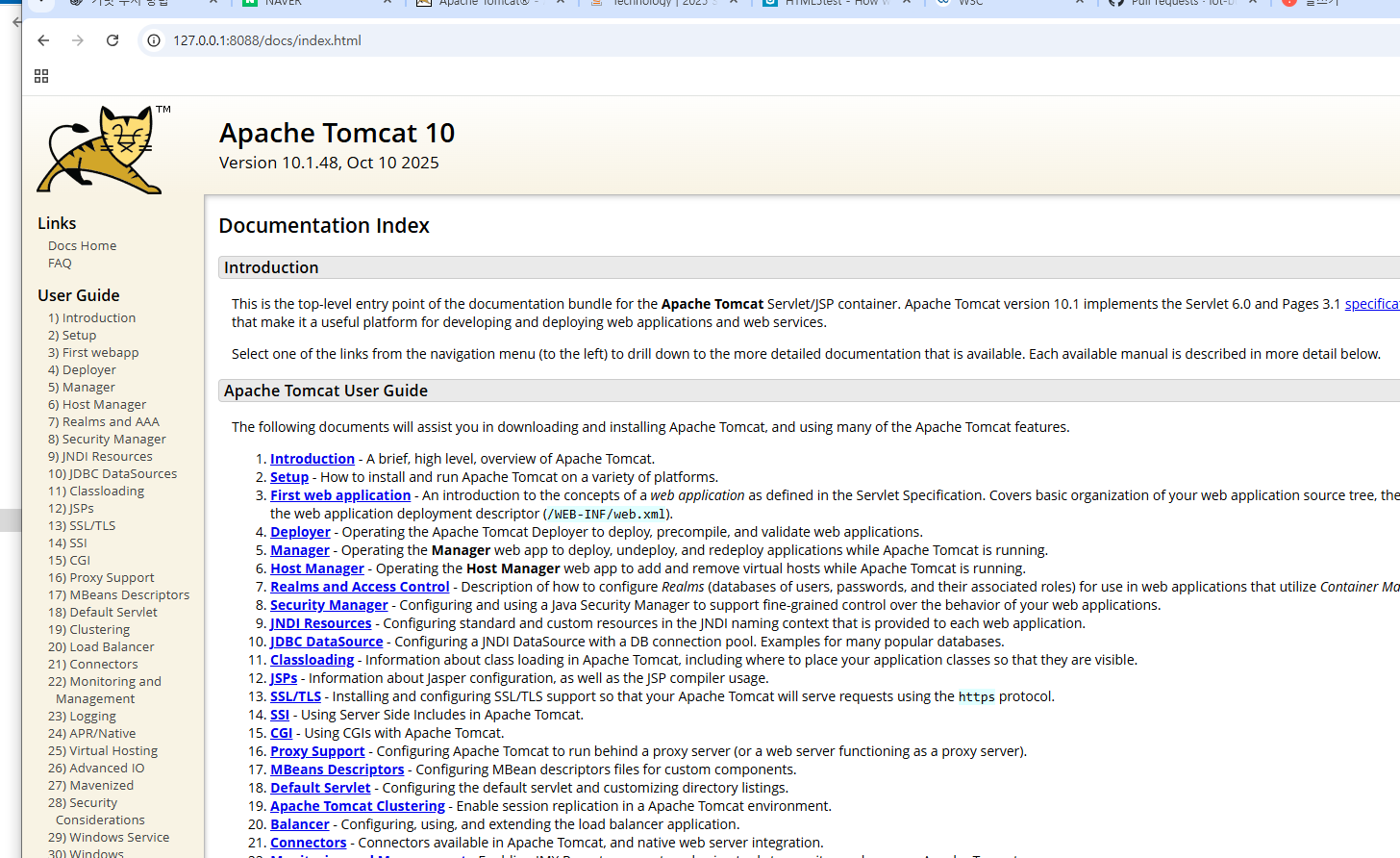Open Docs Home in the Links sidebar

point(82,246)
